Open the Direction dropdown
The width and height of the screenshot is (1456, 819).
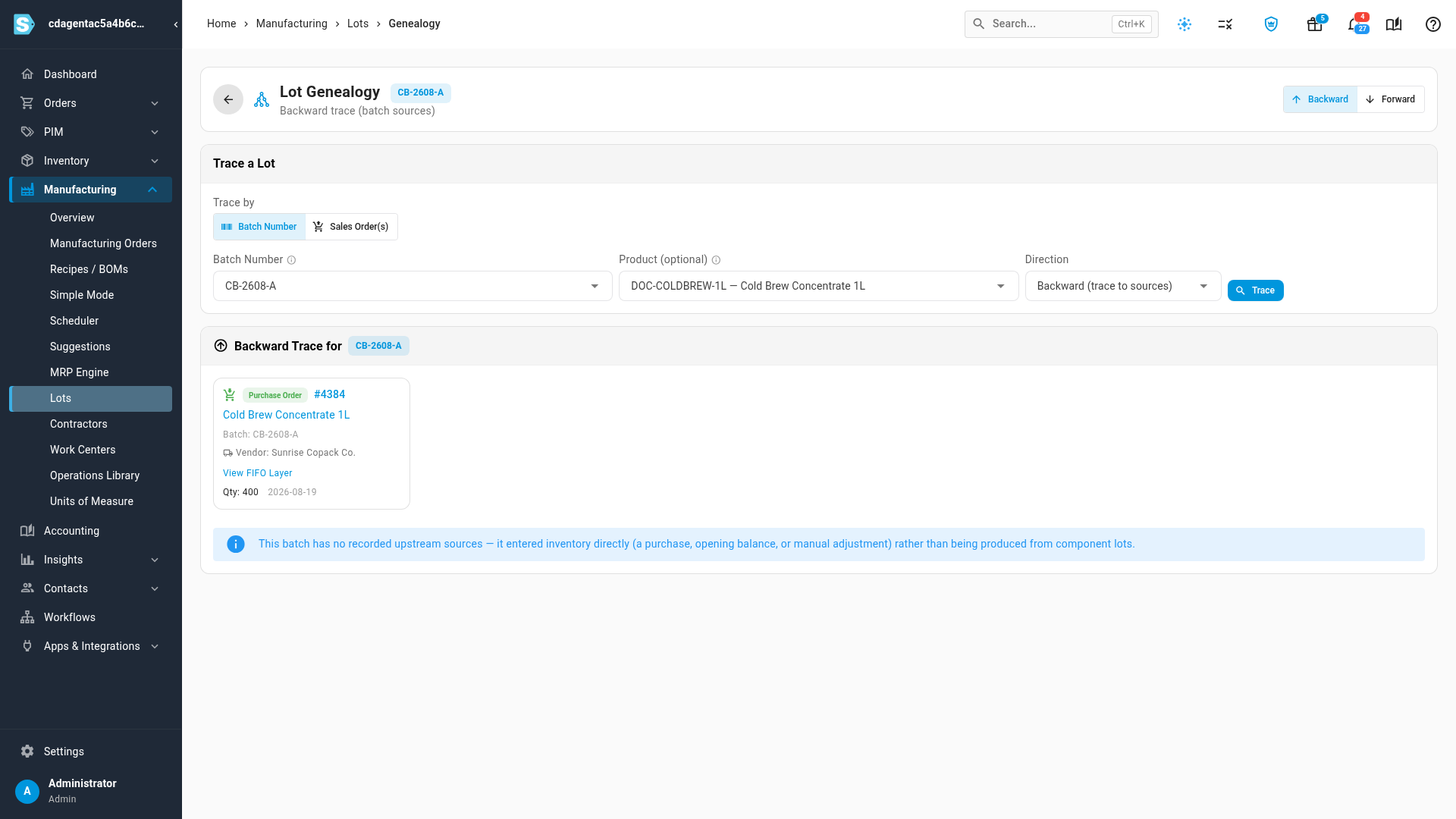coord(1123,286)
